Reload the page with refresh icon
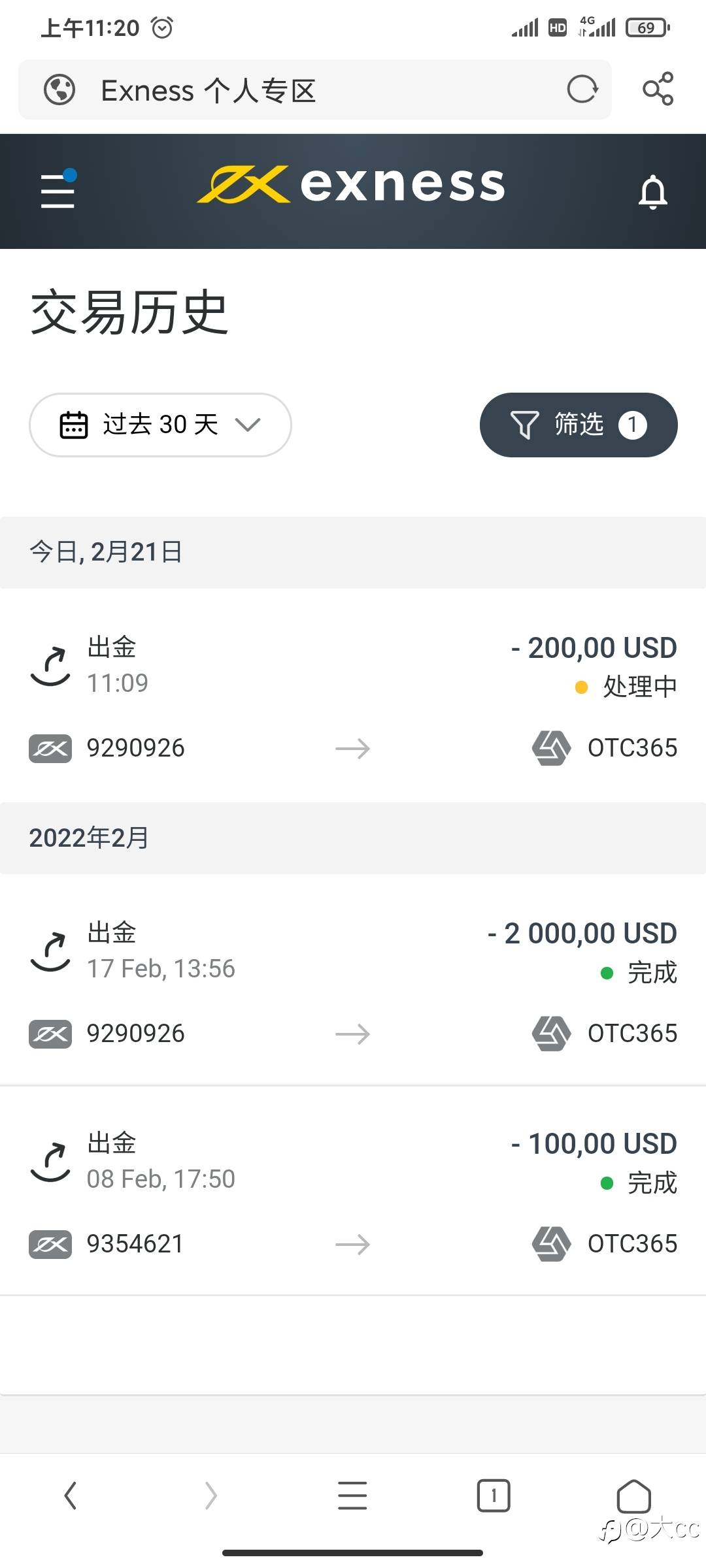Image resolution: width=706 pixels, height=1568 pixels. point(582,90)
